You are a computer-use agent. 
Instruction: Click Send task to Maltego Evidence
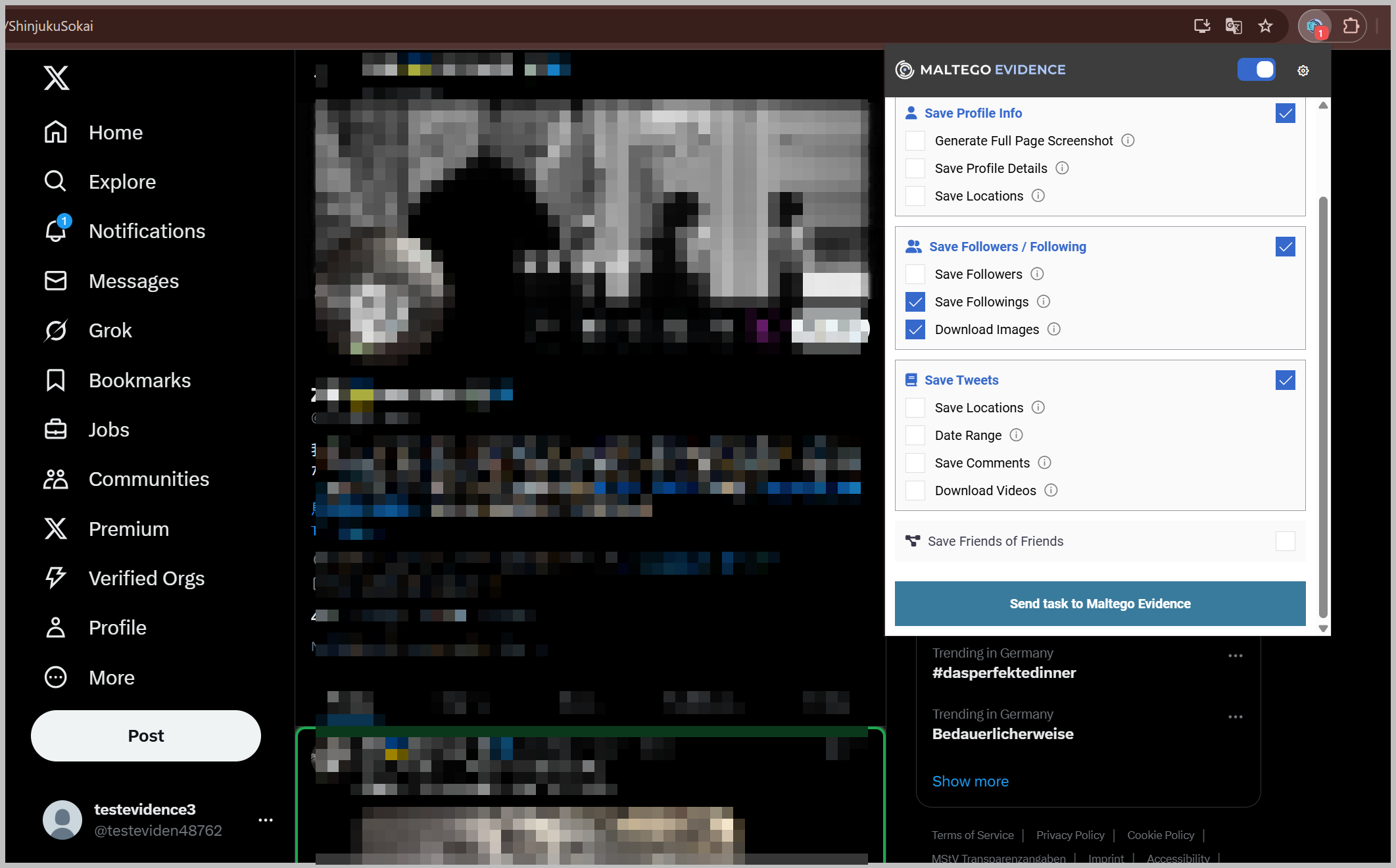click(1100, 604)
